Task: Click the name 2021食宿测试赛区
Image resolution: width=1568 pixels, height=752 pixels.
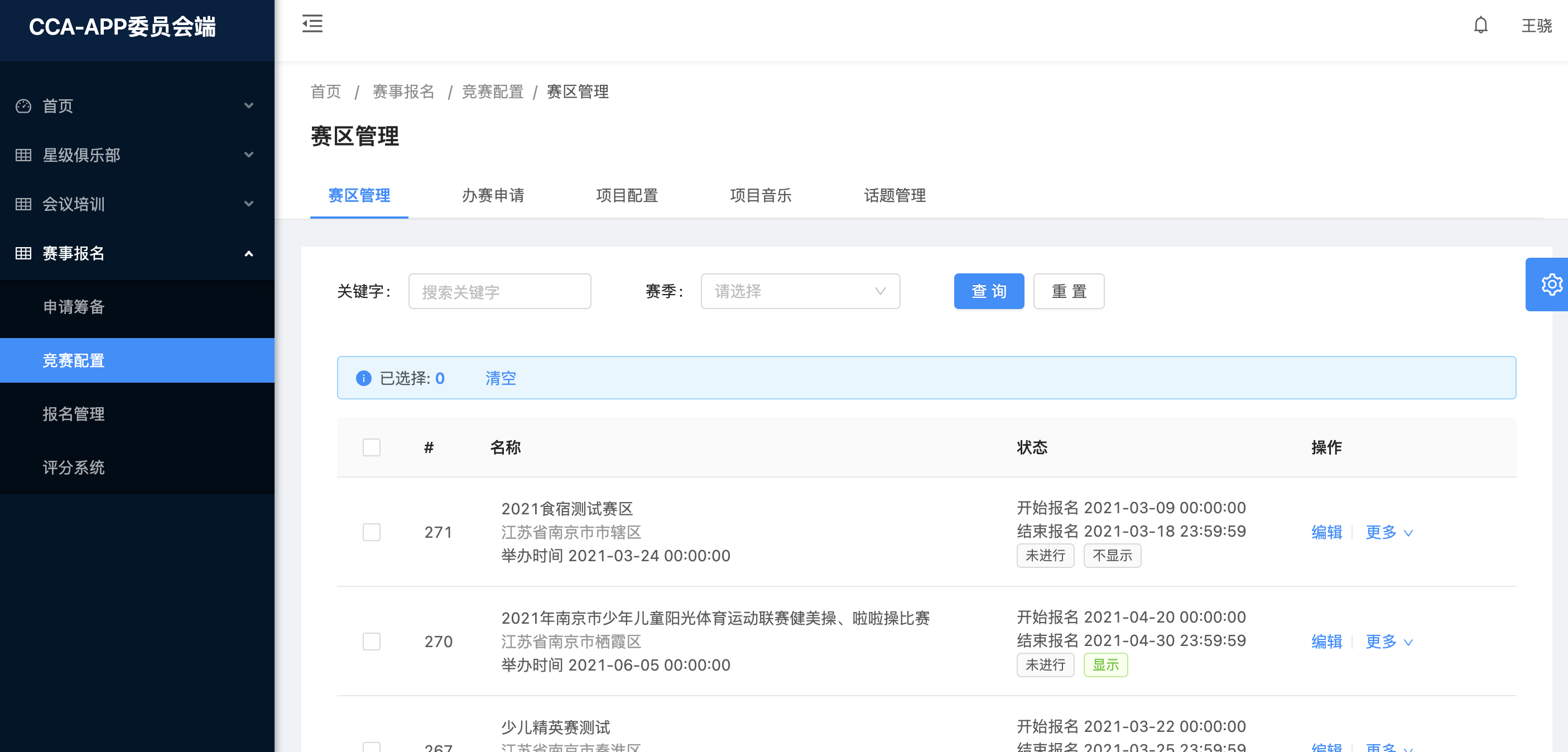Action: click(x=567, y=509)
